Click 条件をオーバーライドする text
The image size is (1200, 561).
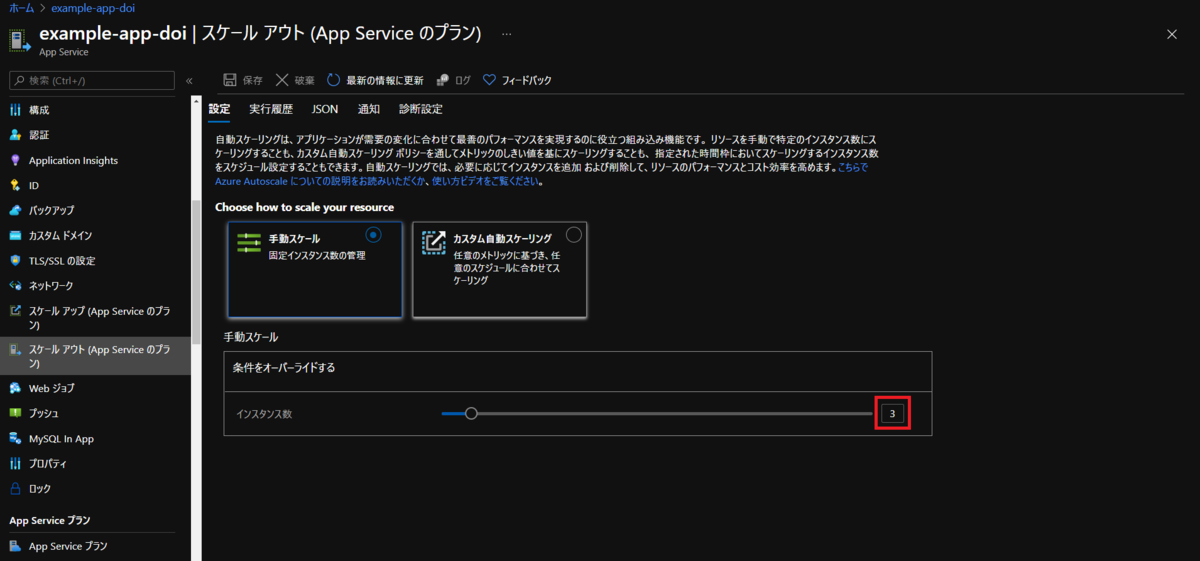point(284,368)
